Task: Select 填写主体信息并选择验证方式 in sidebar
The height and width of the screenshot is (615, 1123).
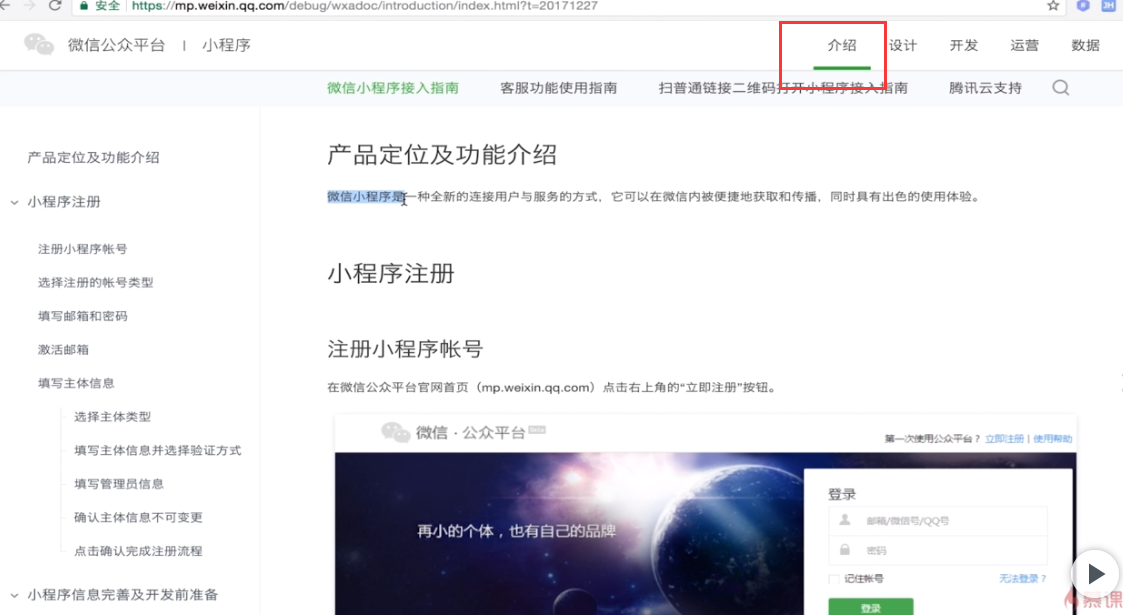Action: [x=158, y=450]
